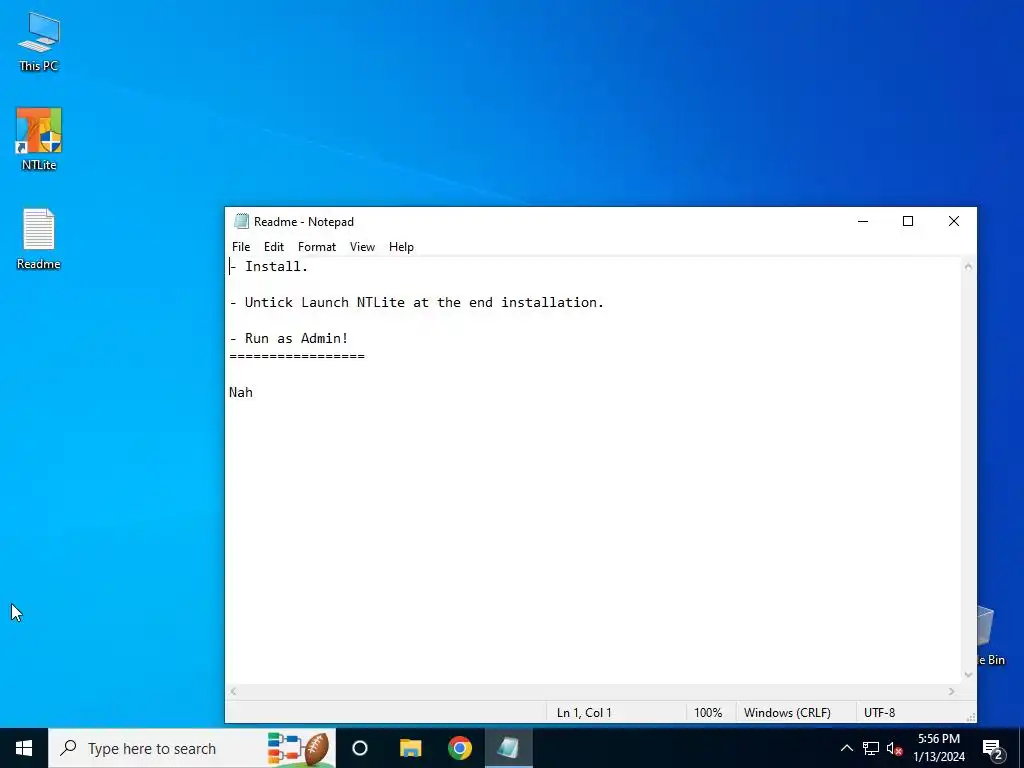Open network status tray icon

(871, 748)
